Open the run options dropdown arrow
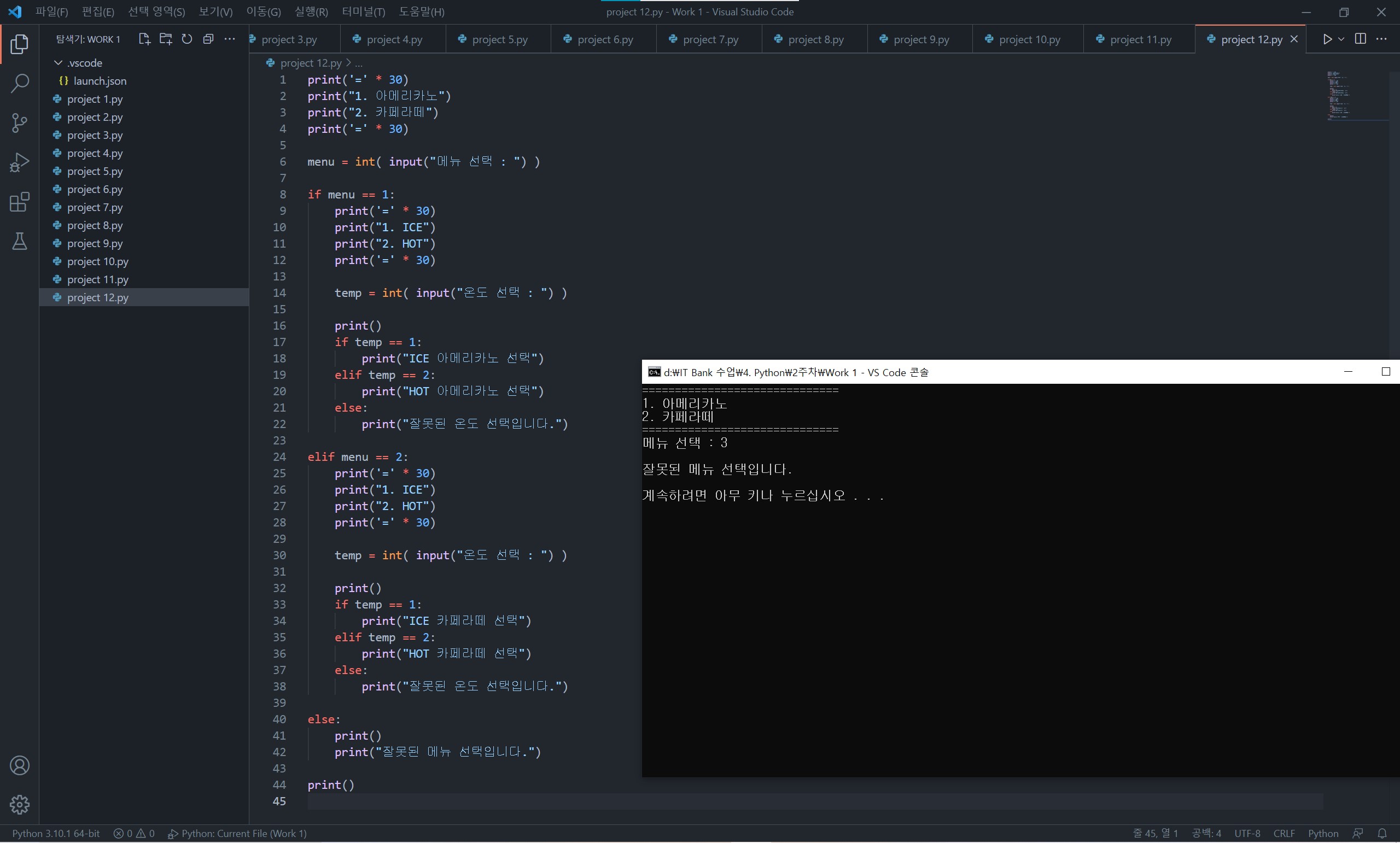The width and height of the screenshot is (1400, 843). click(x=1341, y=39)
